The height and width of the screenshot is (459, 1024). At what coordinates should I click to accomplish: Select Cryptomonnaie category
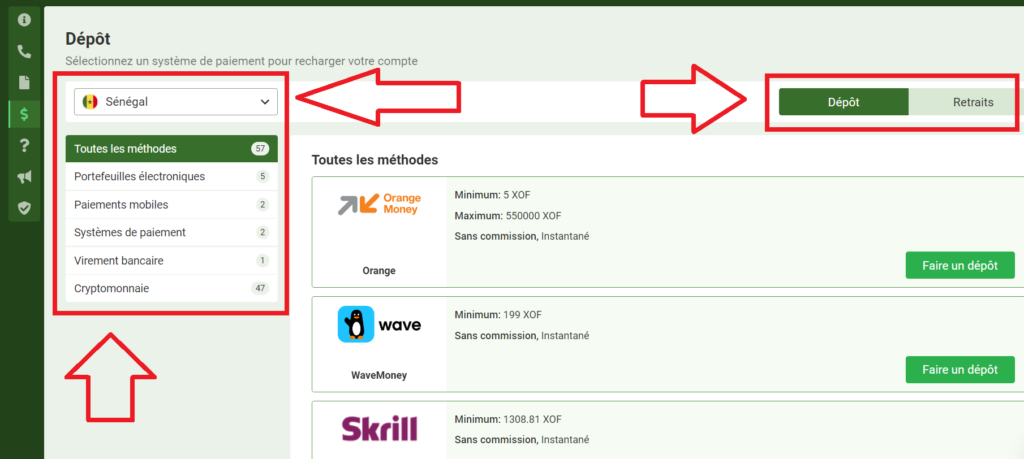pos(172,288)
